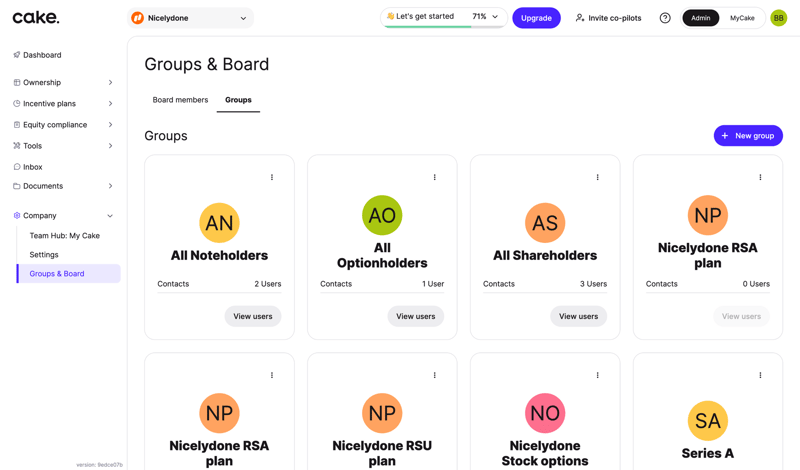Switch to MyCake view mode

(x=742, y=18)
